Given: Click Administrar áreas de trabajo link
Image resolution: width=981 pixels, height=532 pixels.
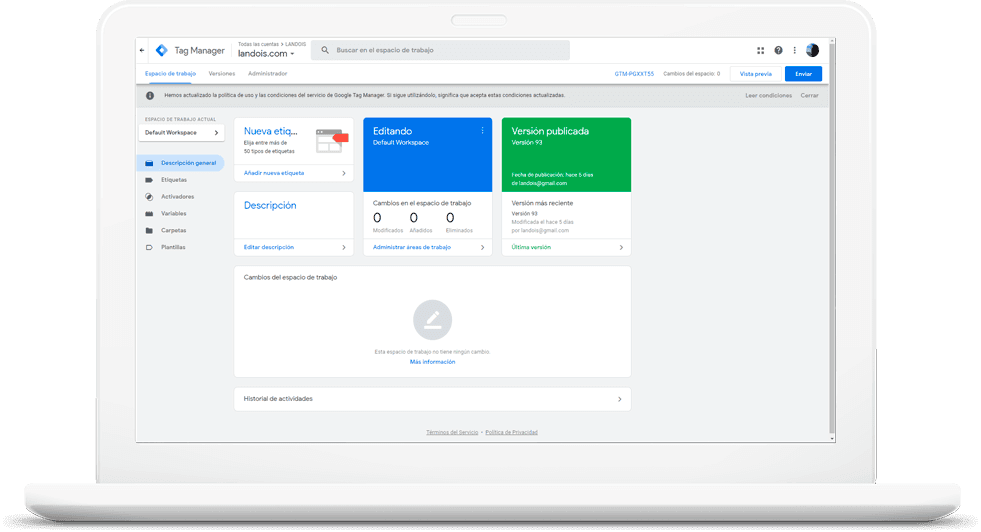Looking at the screenshot, I should point(412,248).
